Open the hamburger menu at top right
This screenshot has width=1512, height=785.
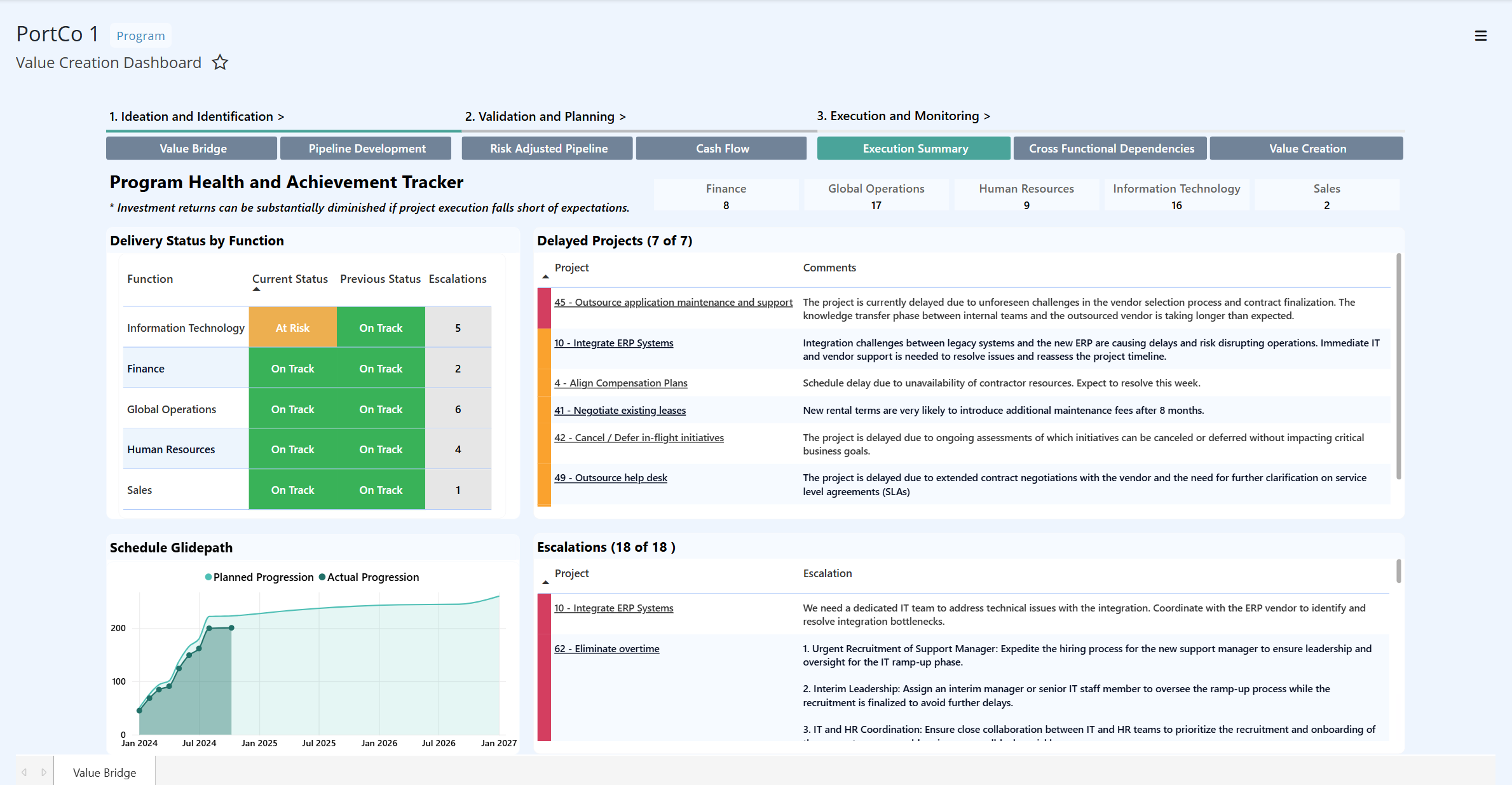tap(1480, 36)
